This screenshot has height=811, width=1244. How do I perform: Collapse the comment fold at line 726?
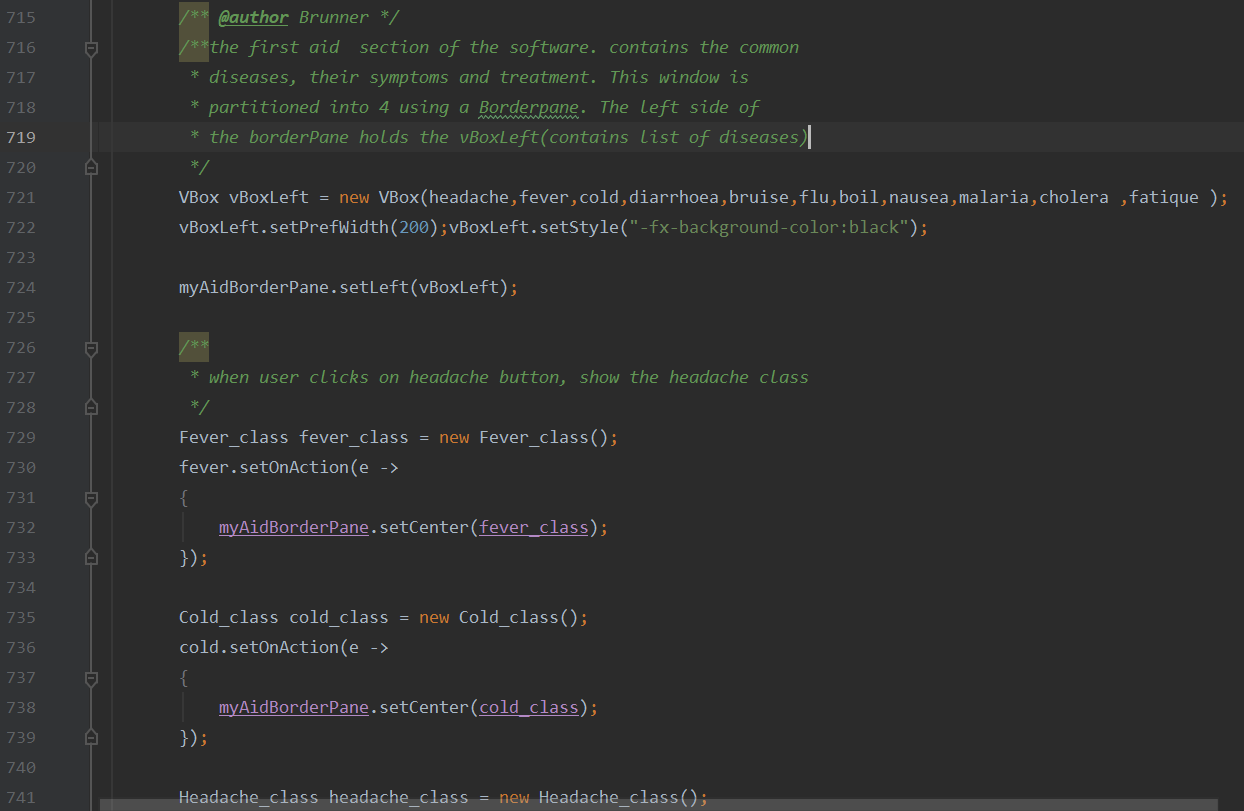click(91, 347)
